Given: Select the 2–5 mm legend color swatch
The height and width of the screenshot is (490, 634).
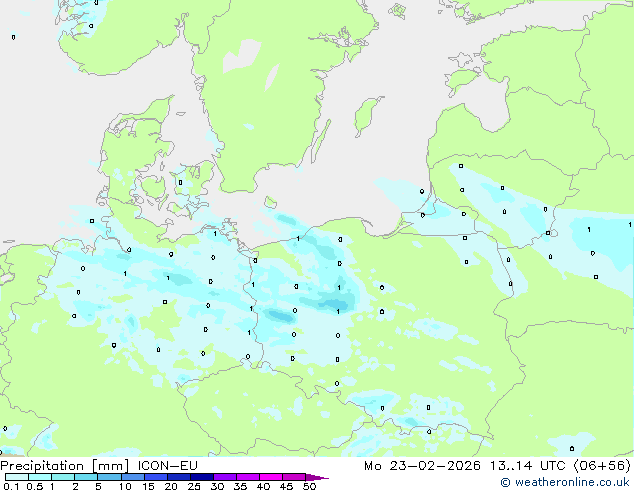Looking at the screenshot, I should (x=86, y=477).
